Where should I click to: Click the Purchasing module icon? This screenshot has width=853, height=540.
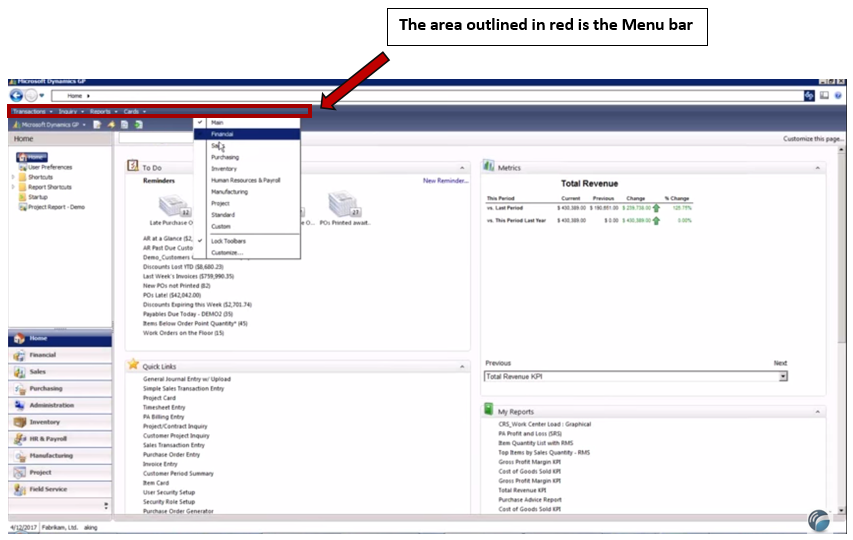coord(19,389)
